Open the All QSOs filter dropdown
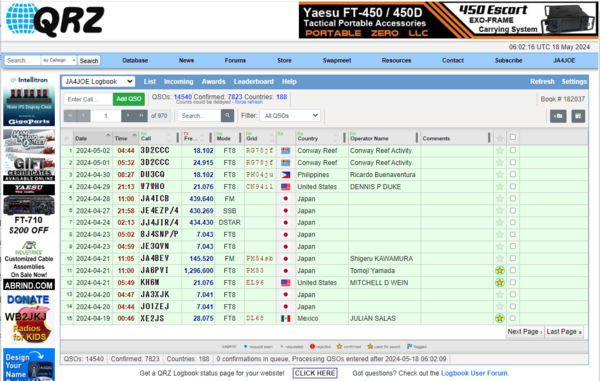600x381 pixels. 290,116
